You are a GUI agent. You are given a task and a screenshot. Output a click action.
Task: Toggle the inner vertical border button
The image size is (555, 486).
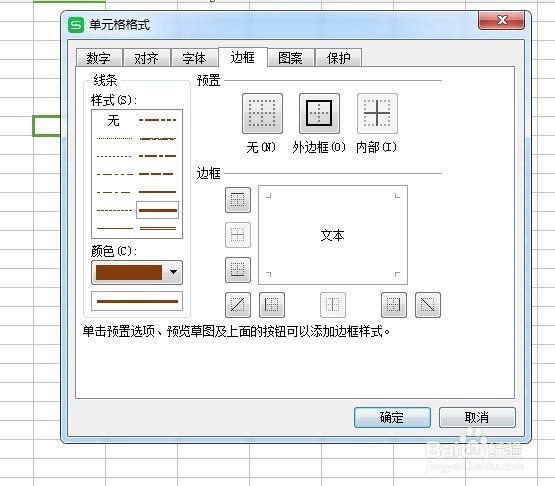(x=333, y=305)
